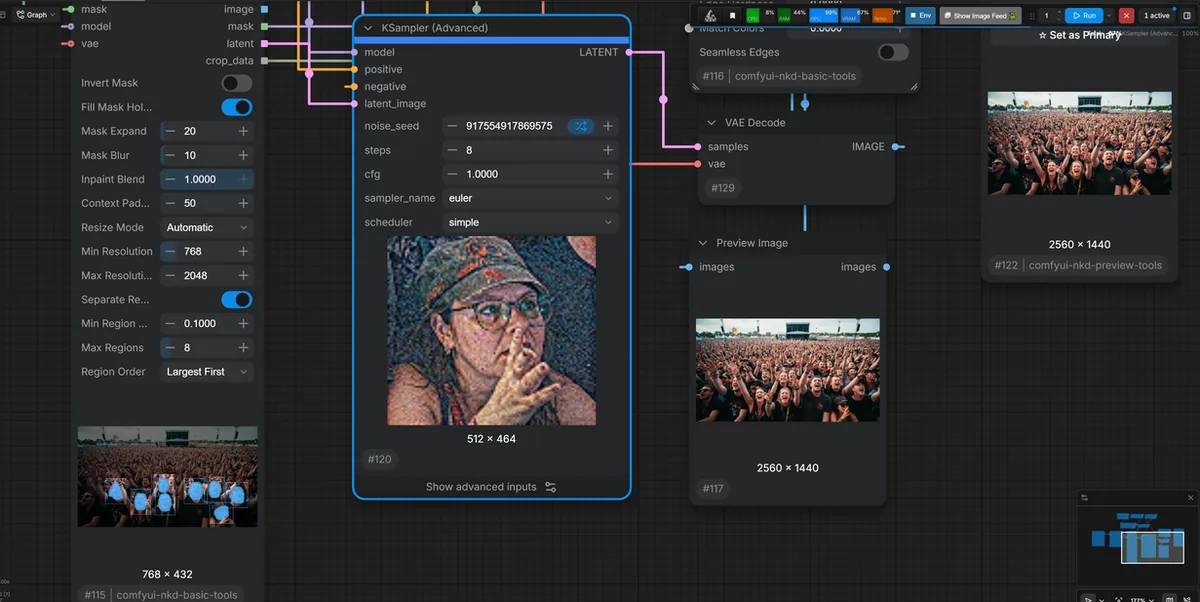Click the Inpaint Blend slider field
This screenshot has width=1200, height=602.
207,179
